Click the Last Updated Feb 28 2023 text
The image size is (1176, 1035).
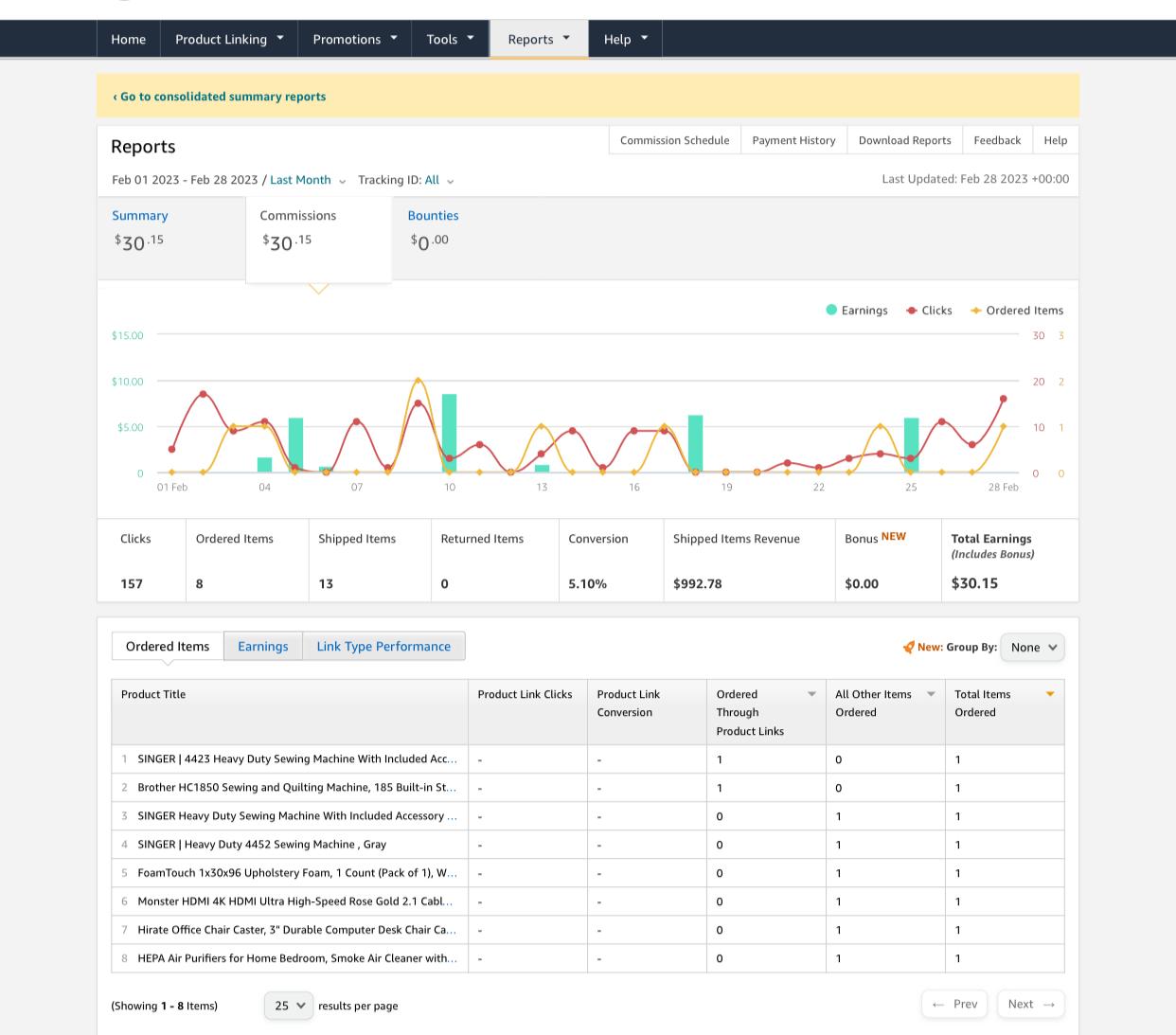coord(975,179)
